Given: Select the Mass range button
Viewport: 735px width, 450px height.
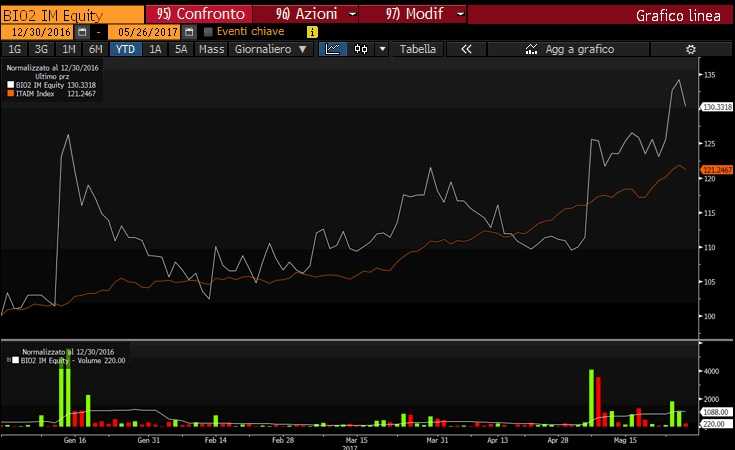Looking at the screenshot, I should 211,49.
